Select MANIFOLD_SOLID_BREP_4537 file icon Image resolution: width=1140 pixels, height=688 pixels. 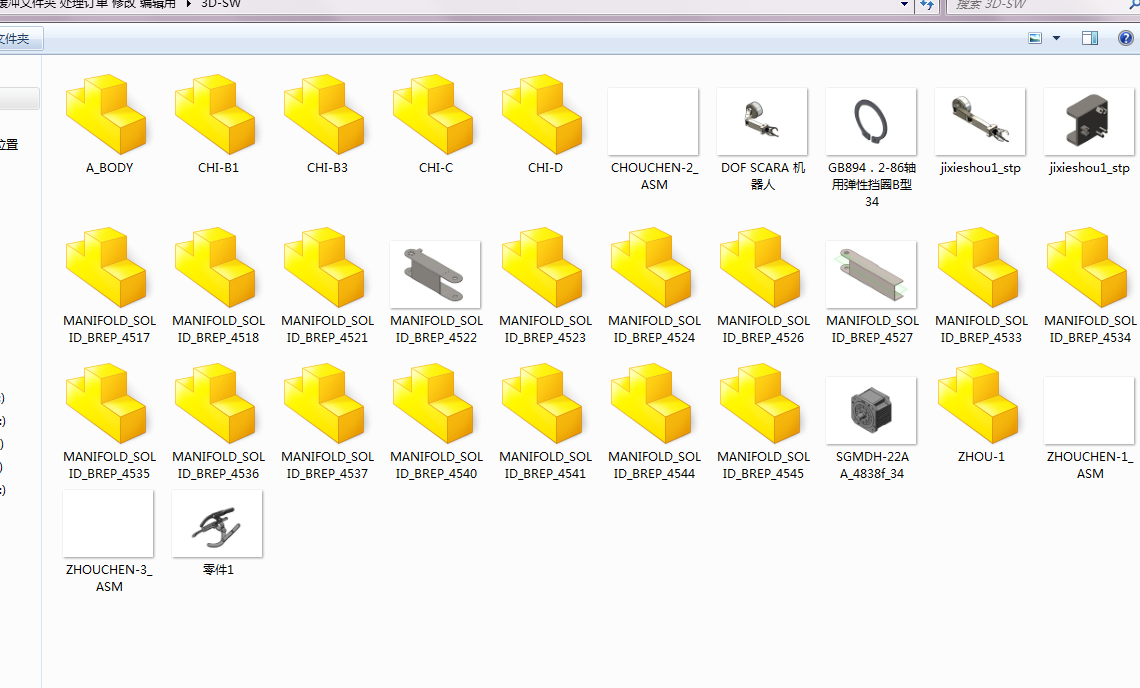(324, 404)
